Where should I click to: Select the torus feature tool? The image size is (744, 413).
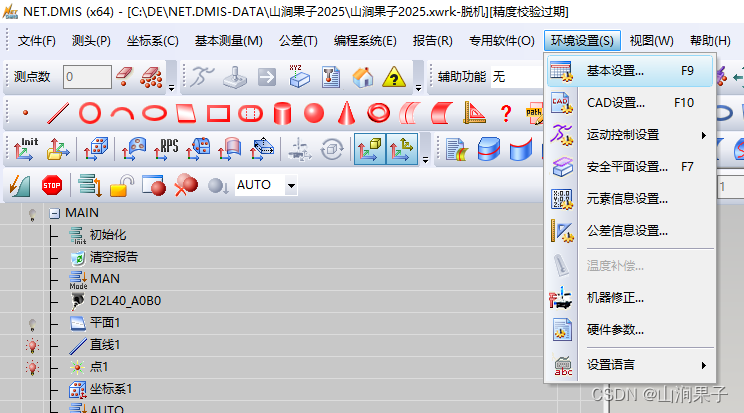378,113
